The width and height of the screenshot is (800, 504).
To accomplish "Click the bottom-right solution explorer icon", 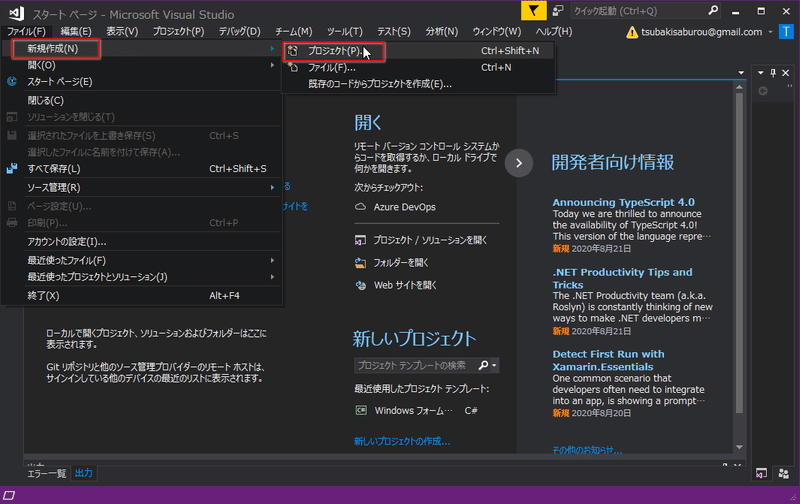I will (761, 473).
